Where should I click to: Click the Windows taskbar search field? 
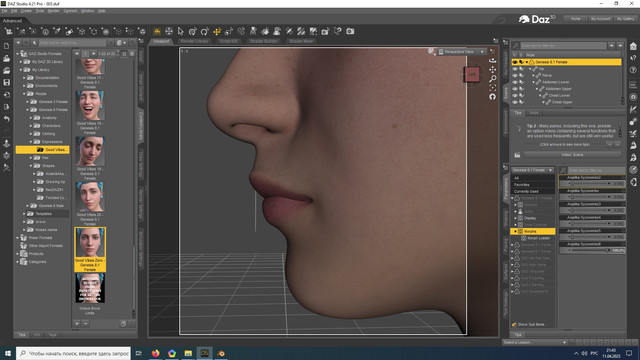point(74,353)
